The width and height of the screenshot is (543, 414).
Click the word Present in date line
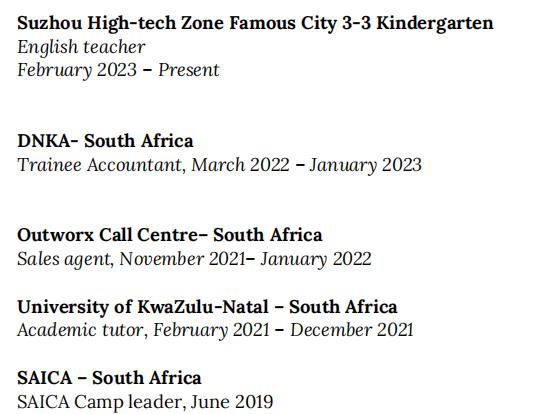tap(189, 70)
